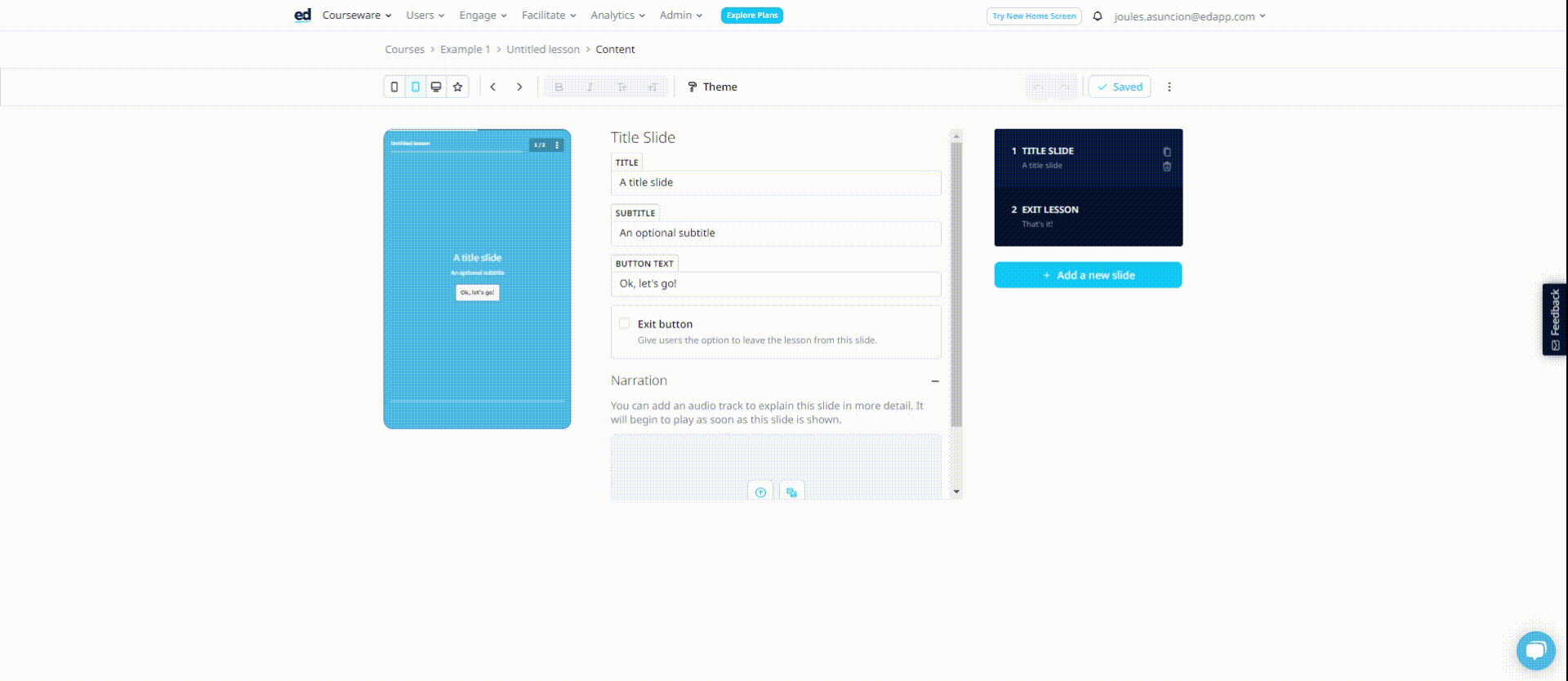Delete the Title Slide
1568x681 pixels.
(1167, 167)
